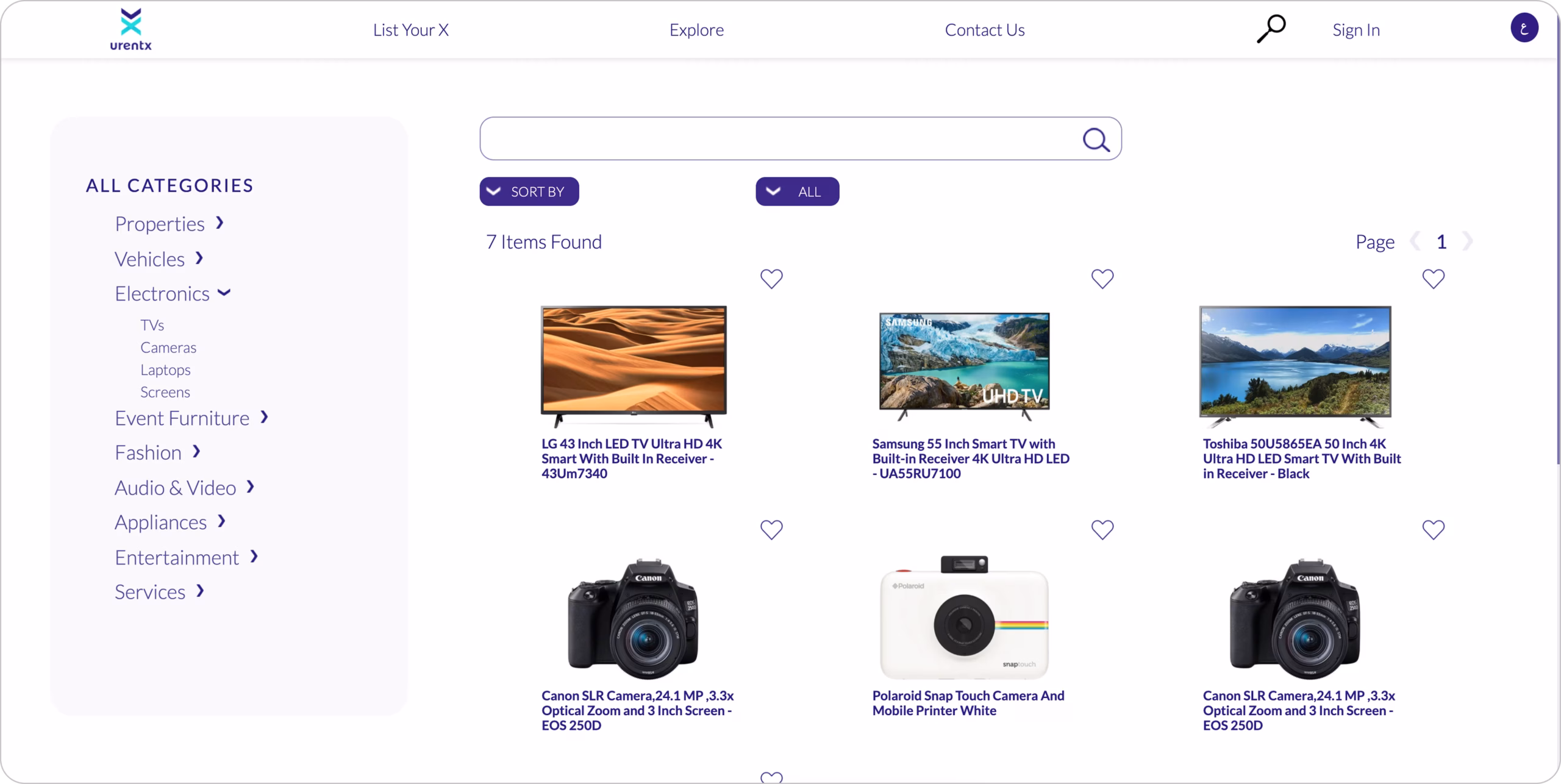
Task: Open the Samsung 55 Inch Smart TV title
Action: [971, 458]
